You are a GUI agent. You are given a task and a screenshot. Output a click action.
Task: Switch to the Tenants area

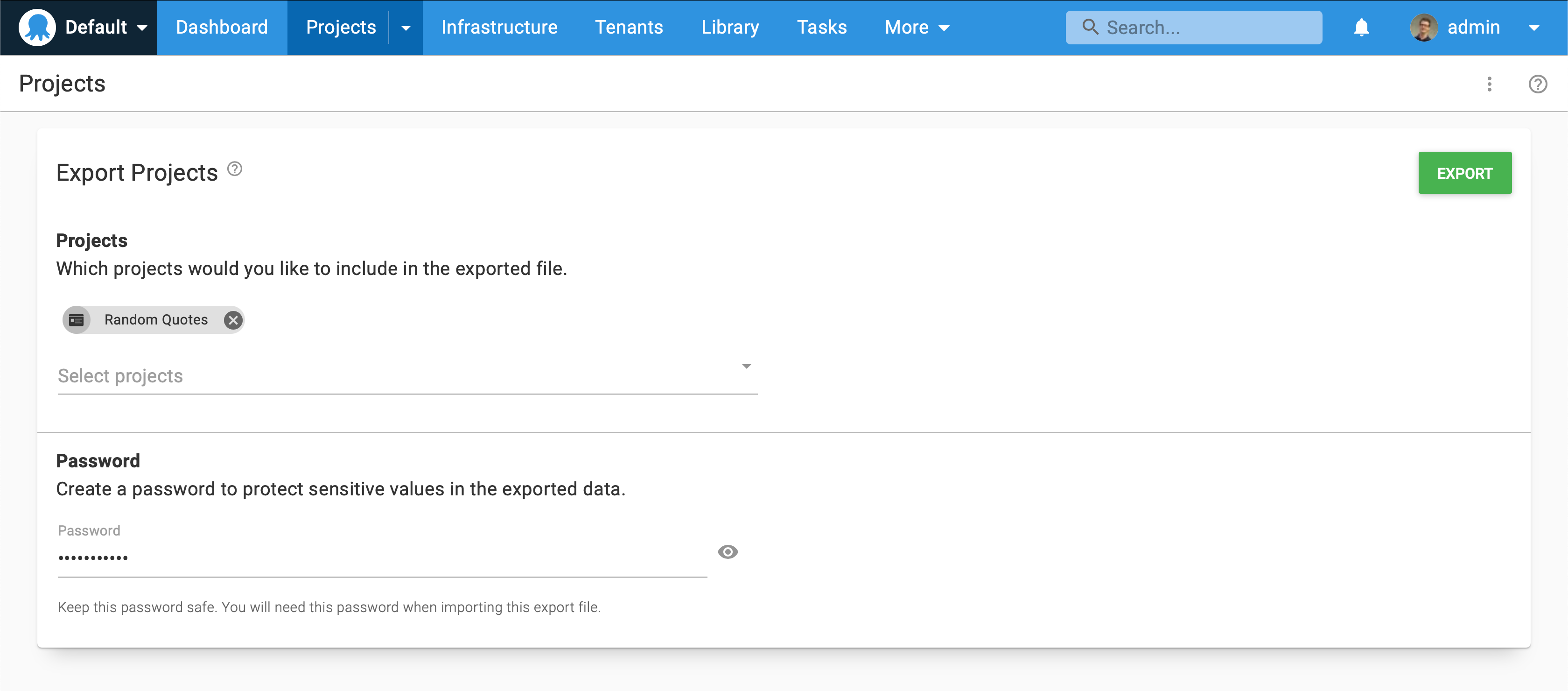point(629,28)
